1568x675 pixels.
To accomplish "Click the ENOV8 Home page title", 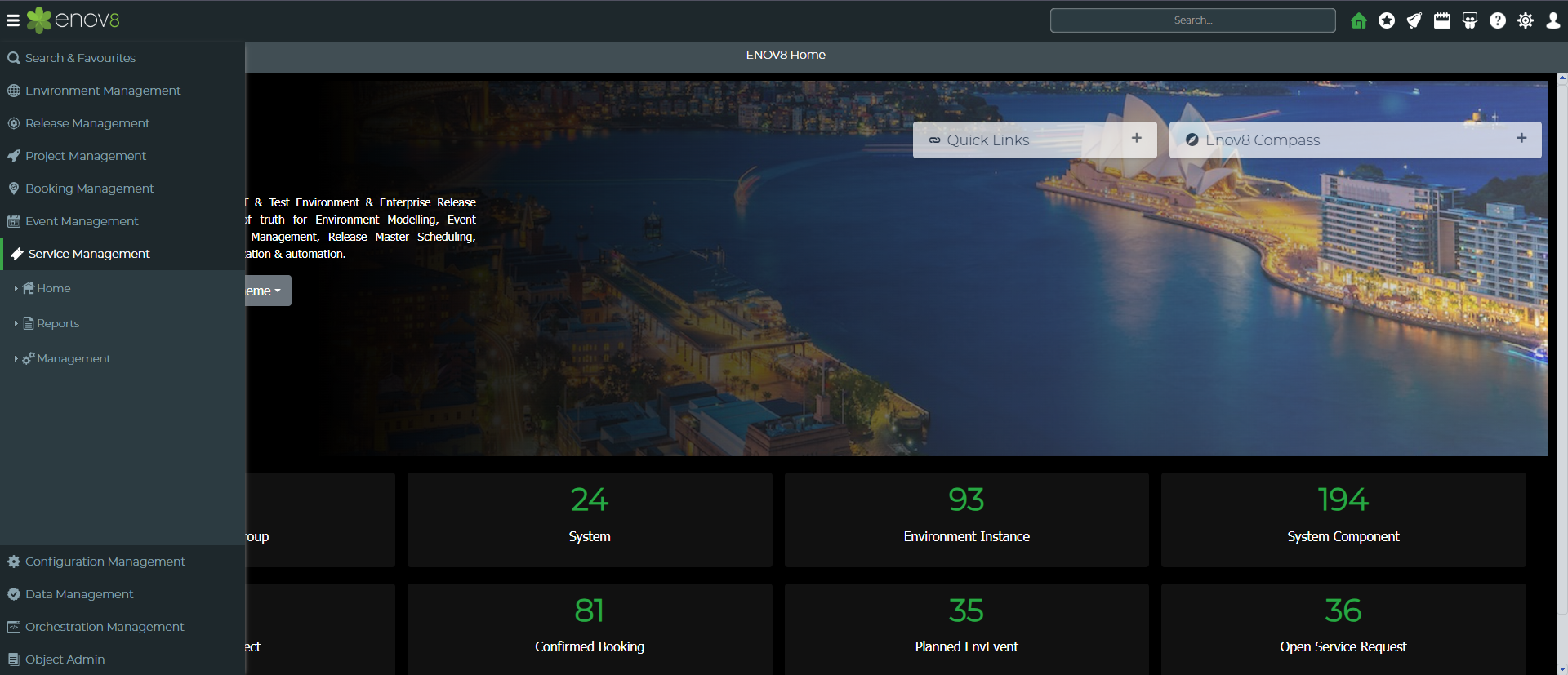I will click(786, 55).
